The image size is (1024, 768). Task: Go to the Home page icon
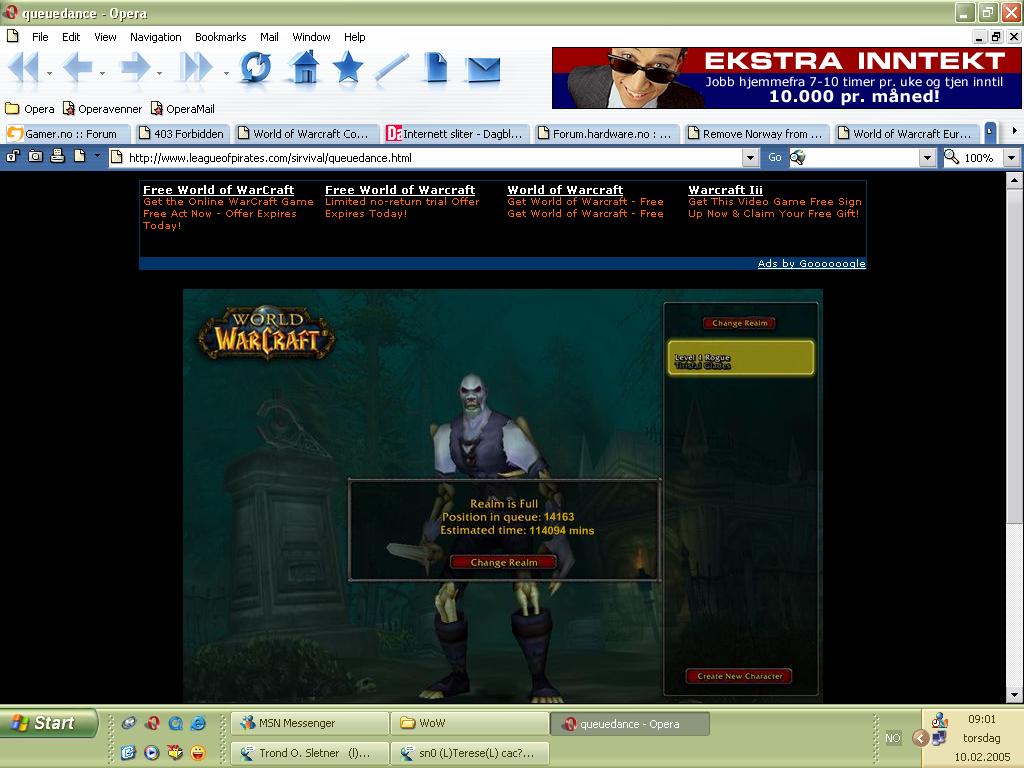[x=304, y=67]
